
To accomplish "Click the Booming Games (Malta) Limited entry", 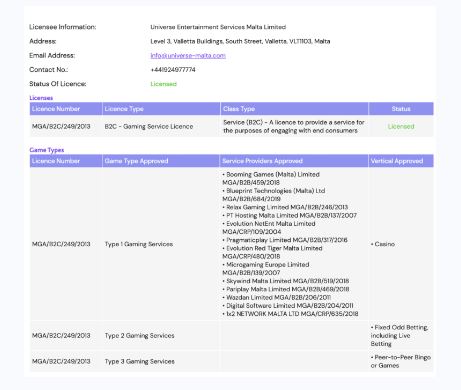I will 271,178.
